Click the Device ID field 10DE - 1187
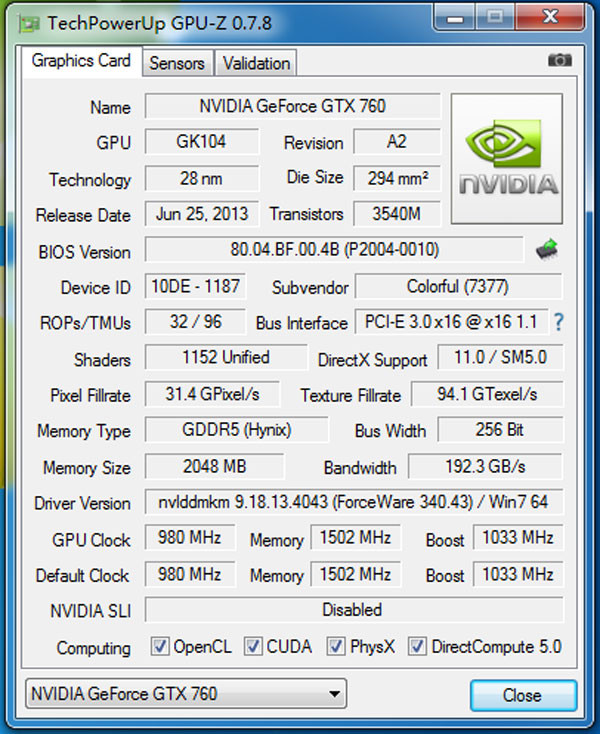Image resolution: width=600 pixels, height=734 pixels. [x=195, y=286]
